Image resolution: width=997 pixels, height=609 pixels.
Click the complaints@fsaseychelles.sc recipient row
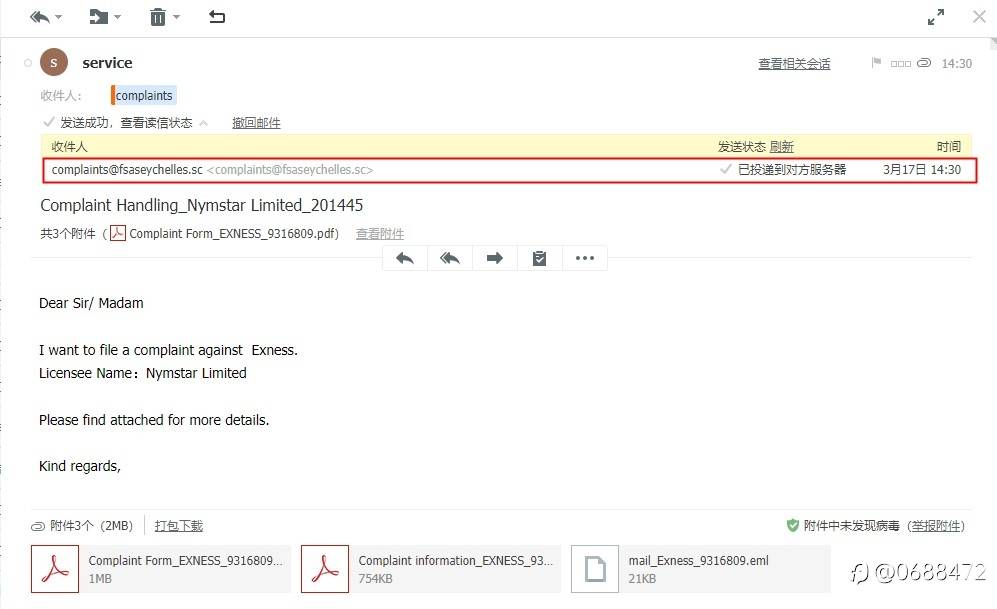point(509,170)
